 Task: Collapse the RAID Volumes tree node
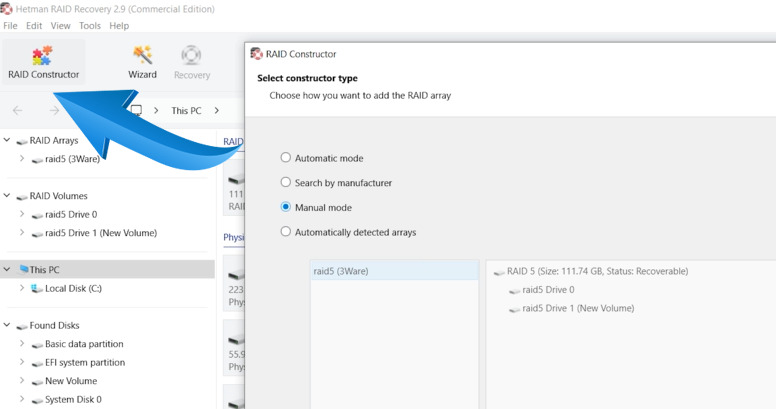[x=7, y=196]
